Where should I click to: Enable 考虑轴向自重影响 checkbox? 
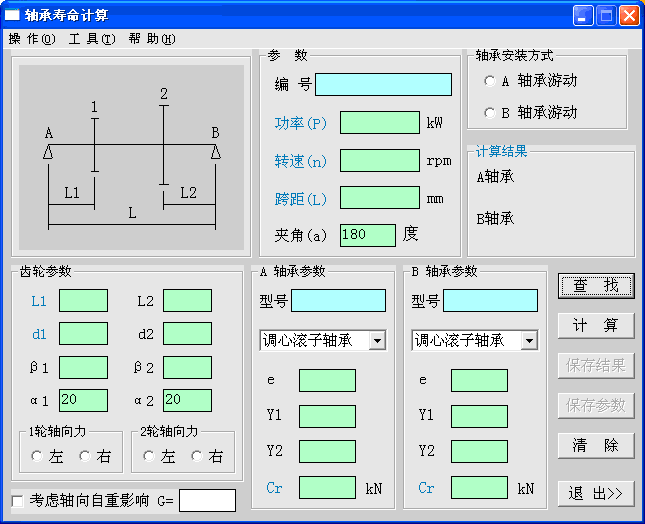click(x=17, y=500)
